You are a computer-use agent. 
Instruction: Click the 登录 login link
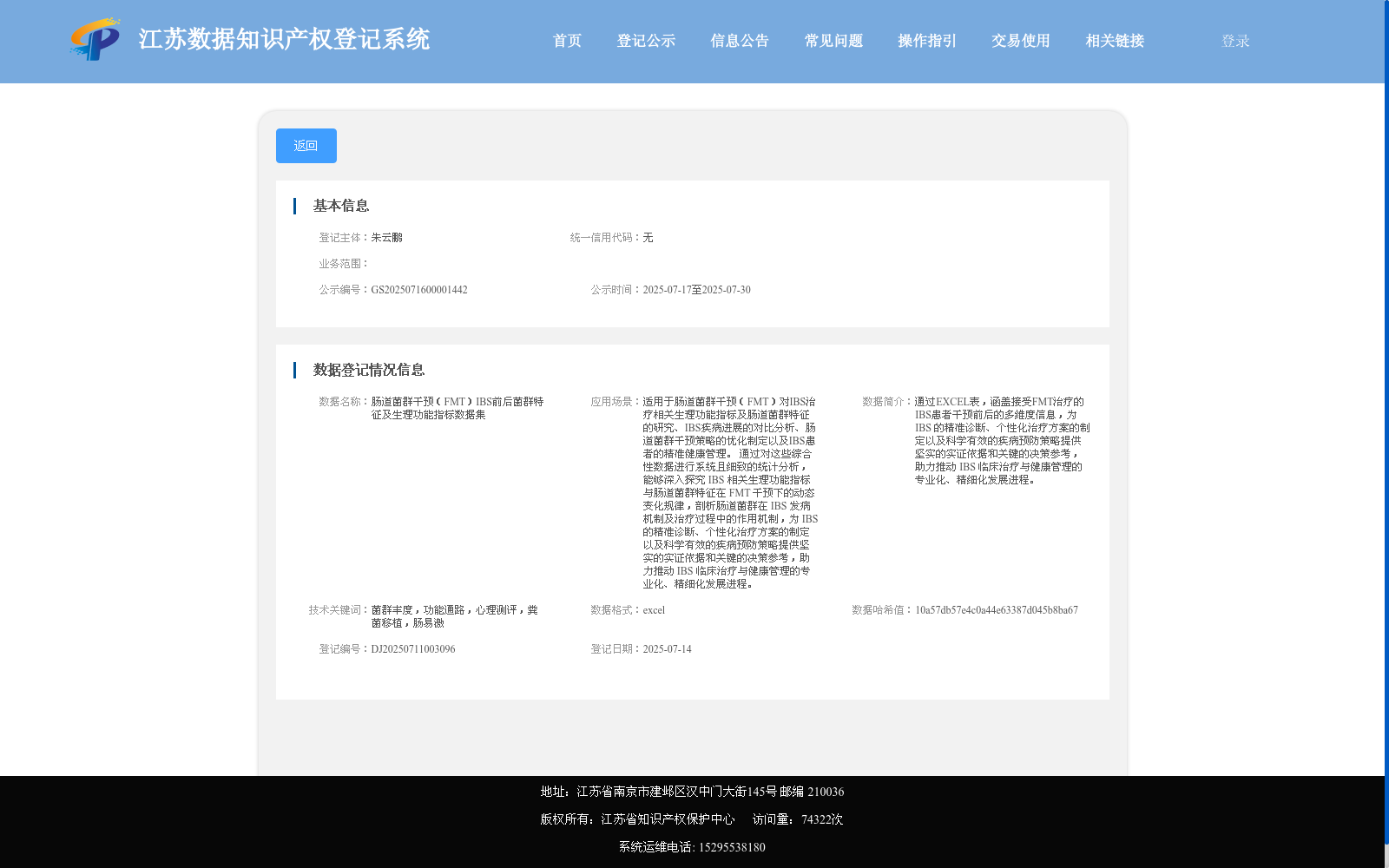click(1235, 41)
